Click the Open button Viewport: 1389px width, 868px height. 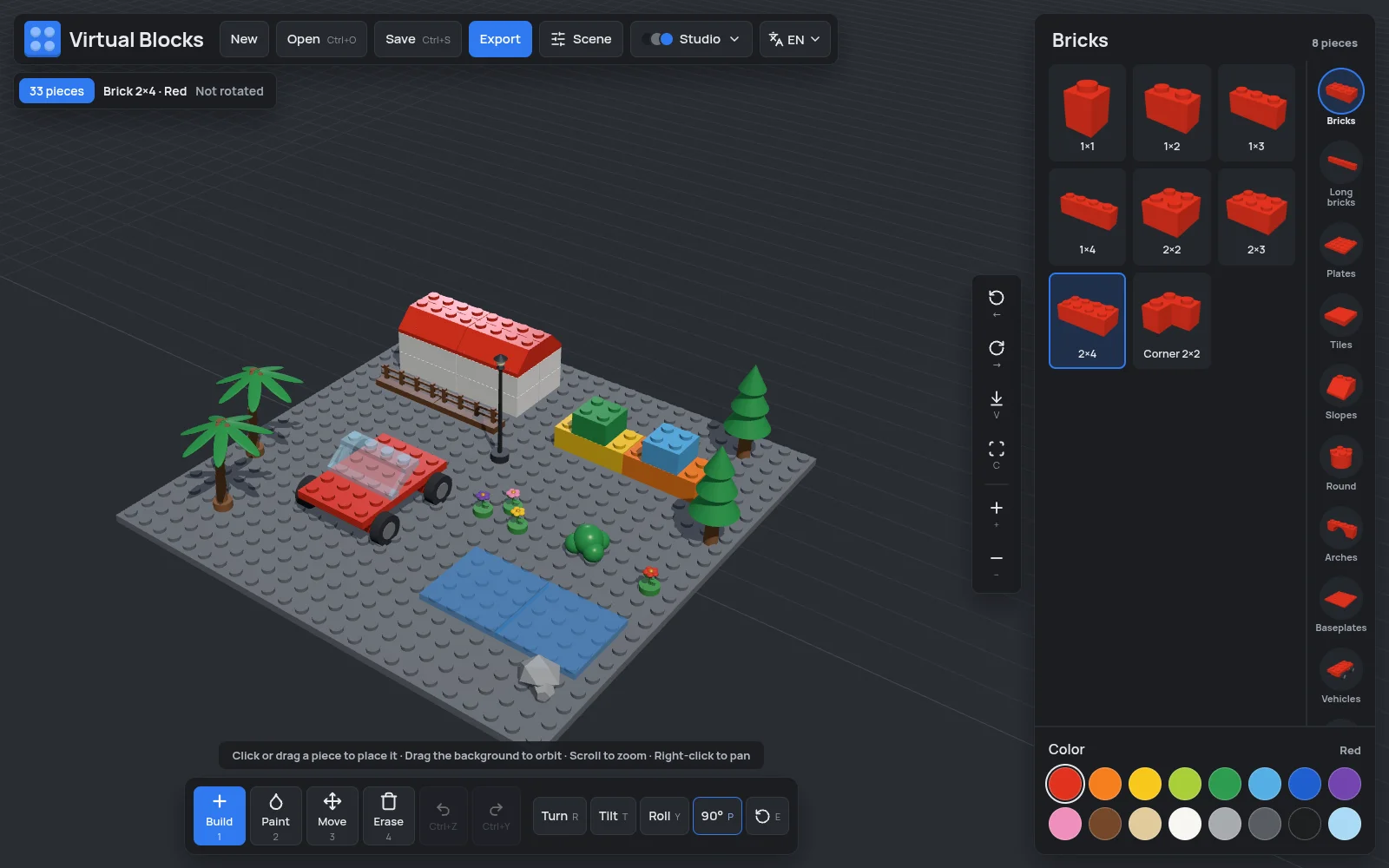coord(321,39)
